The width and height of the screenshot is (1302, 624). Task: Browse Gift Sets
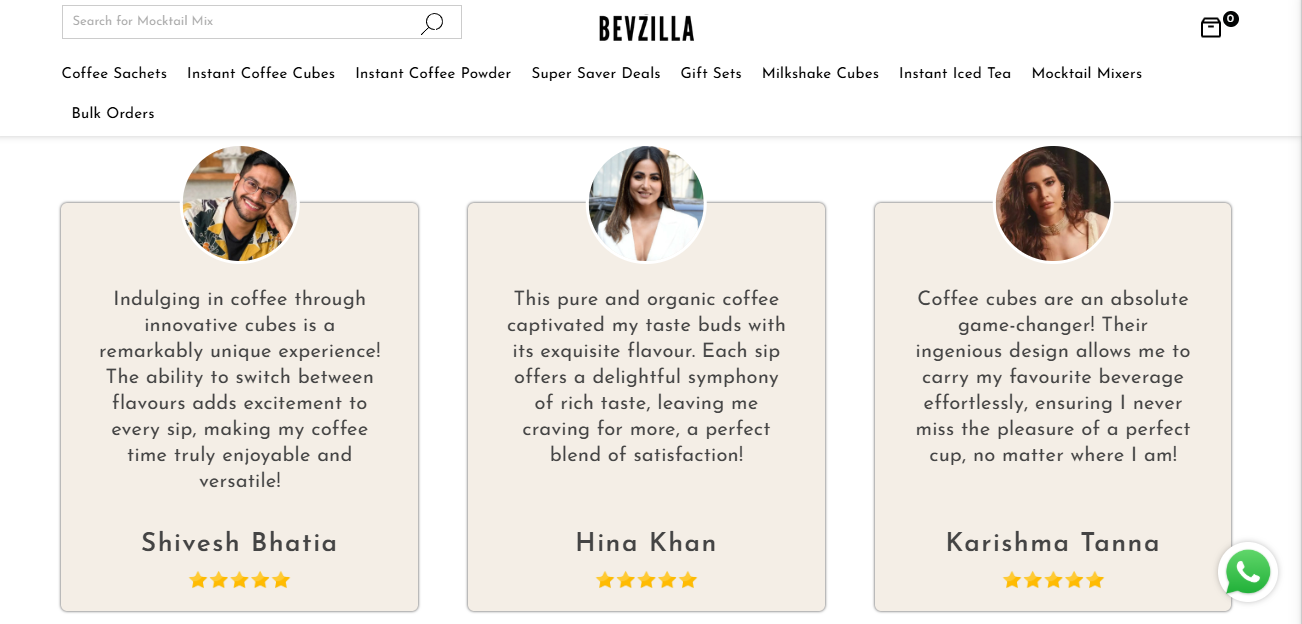coord(711,74)
